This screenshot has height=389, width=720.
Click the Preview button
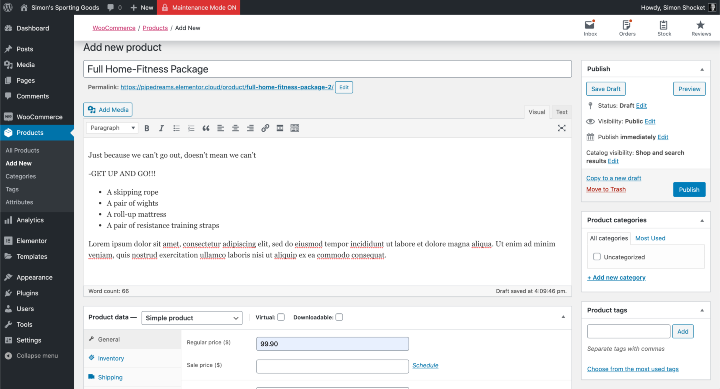[689, 89]
